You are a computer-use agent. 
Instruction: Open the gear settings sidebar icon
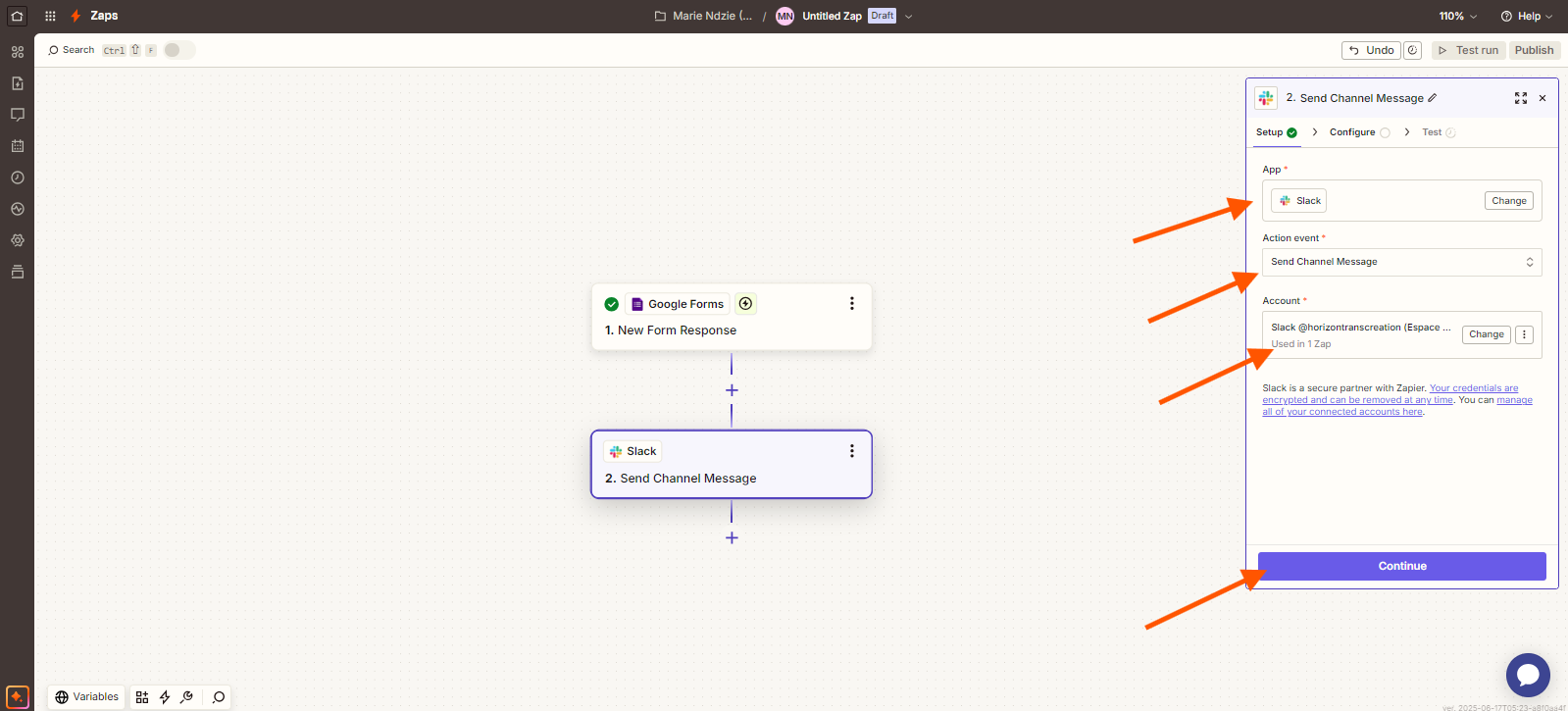pyautogui.click(x=17, y=240)
